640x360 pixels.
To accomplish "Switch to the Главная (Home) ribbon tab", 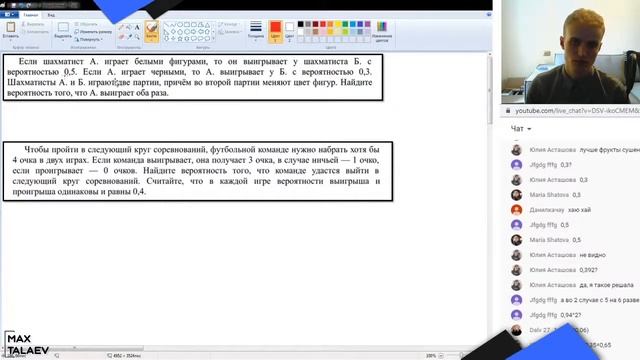I will 31,15.
